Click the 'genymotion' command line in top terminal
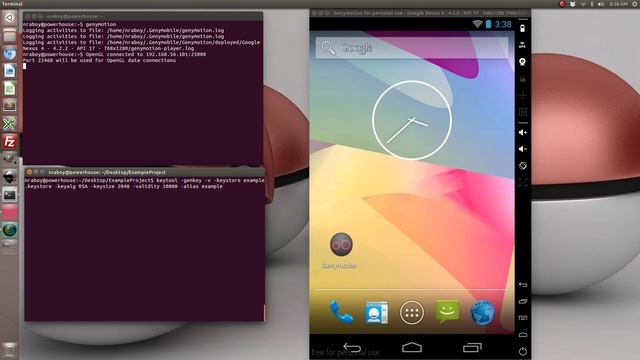The image size is (640, 360). 69,24
